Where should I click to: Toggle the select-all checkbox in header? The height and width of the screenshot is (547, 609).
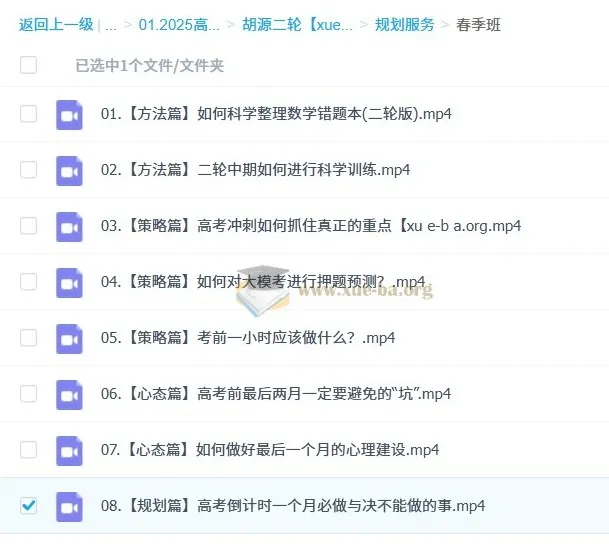[29, 66]
